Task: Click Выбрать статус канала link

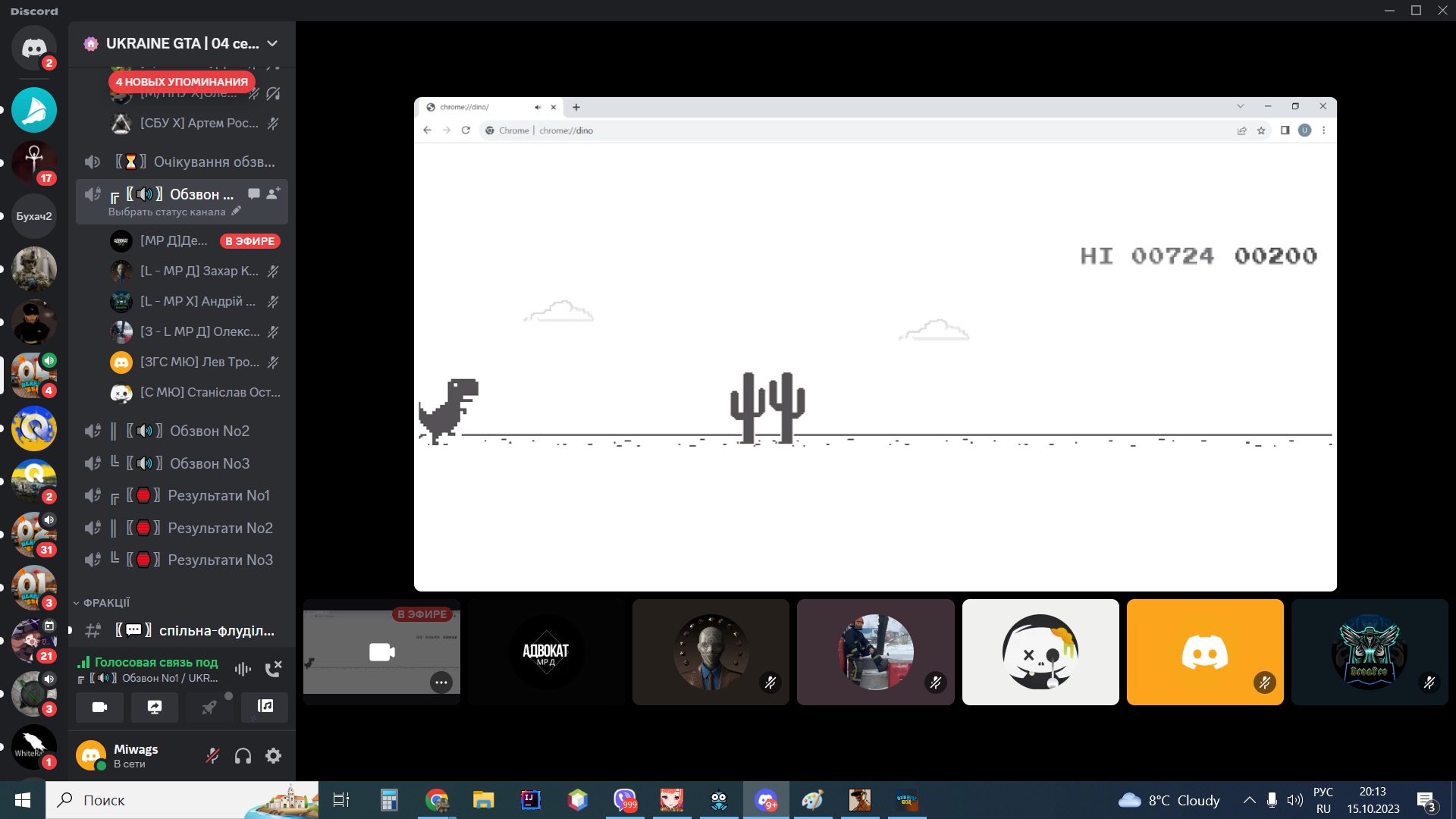Action: 167,212
